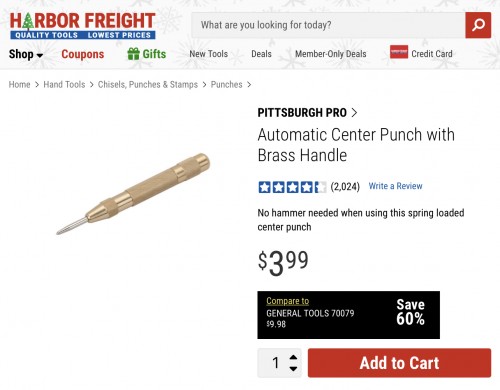
Task: Click the center punch product image
Action: coord(133,194)
